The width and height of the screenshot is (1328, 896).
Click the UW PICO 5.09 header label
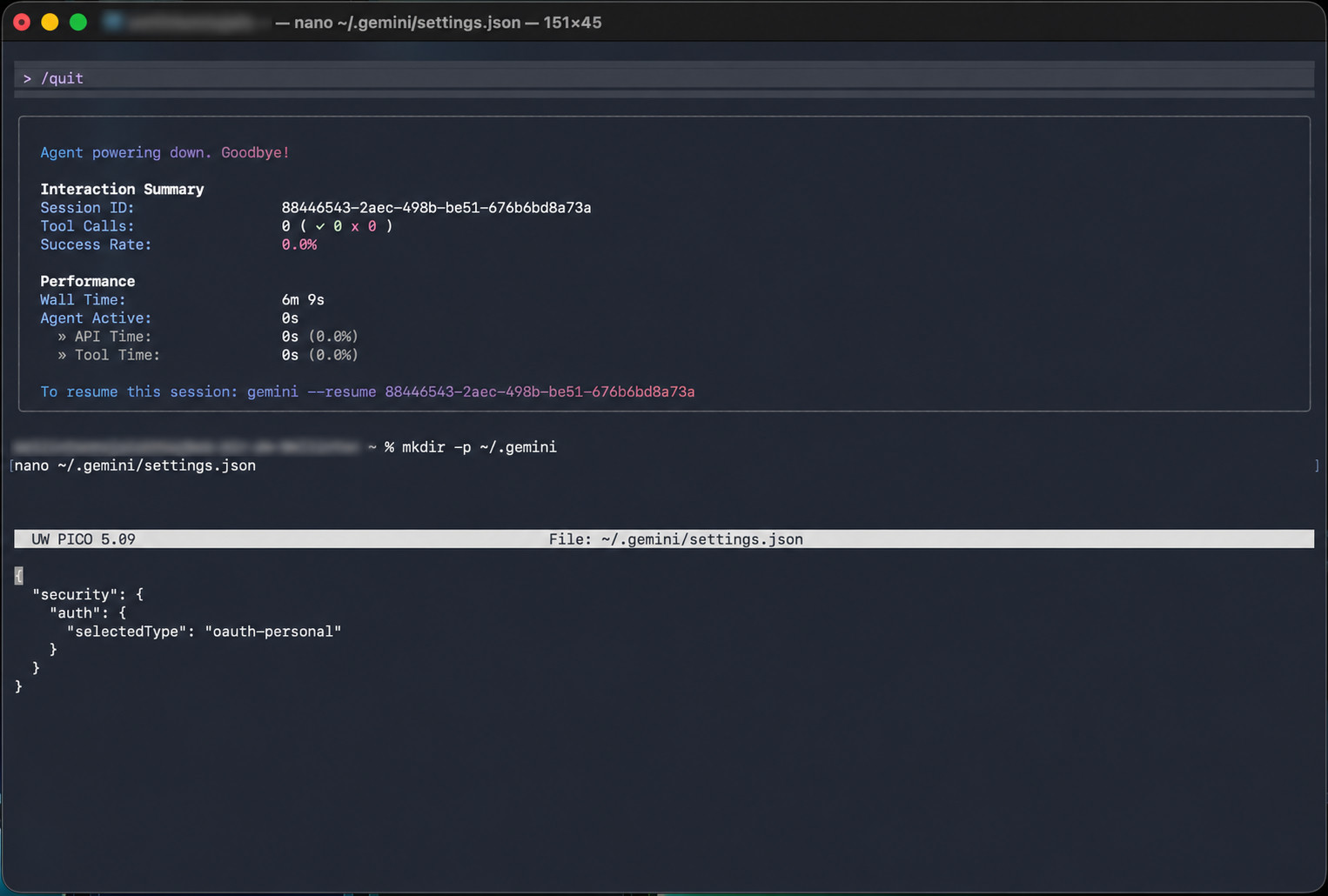click(84, 539)
